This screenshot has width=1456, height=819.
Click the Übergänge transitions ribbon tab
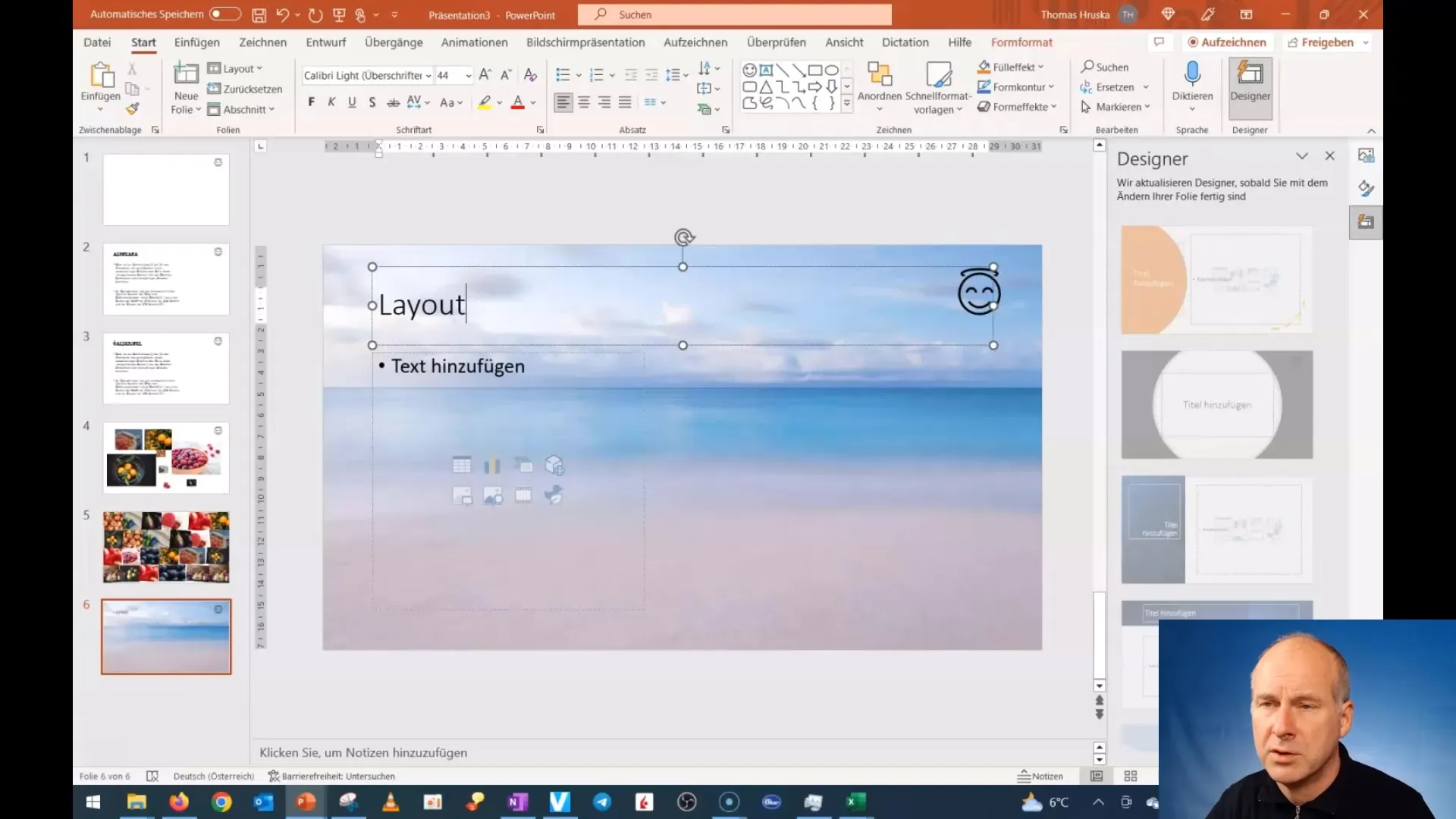point(392,42)
